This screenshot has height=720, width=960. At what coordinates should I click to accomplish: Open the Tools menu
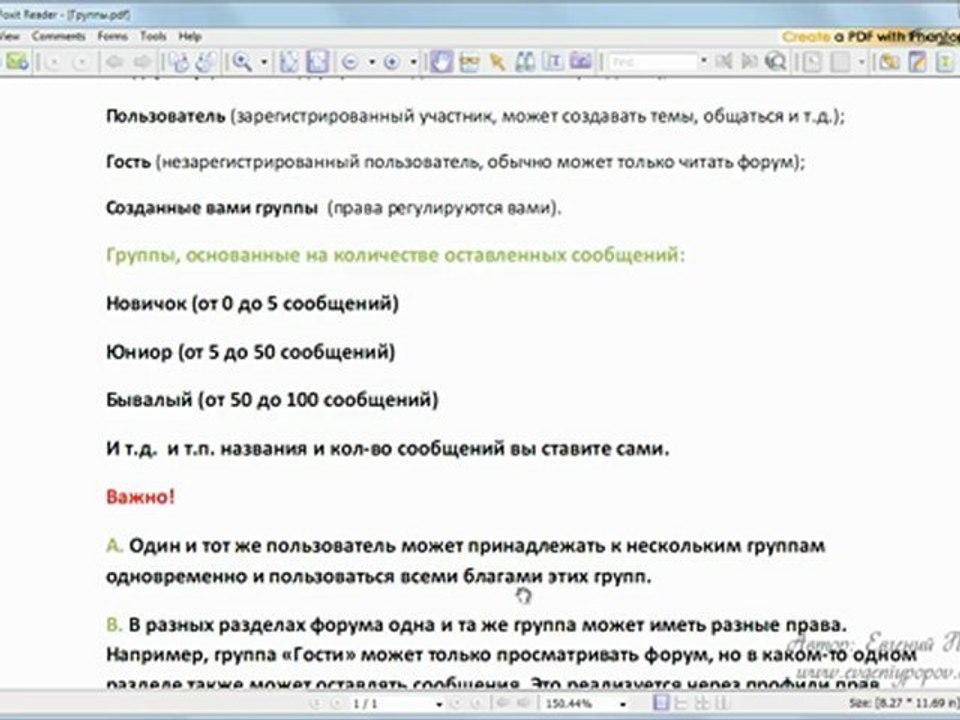(153, 36)
